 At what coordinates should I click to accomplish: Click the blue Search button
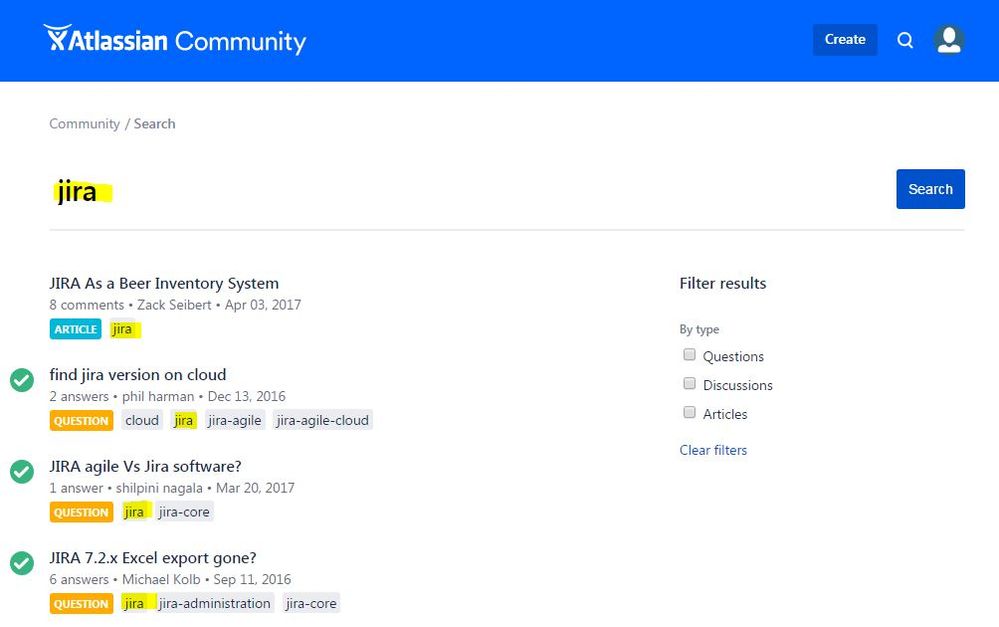tap(930, 189)
